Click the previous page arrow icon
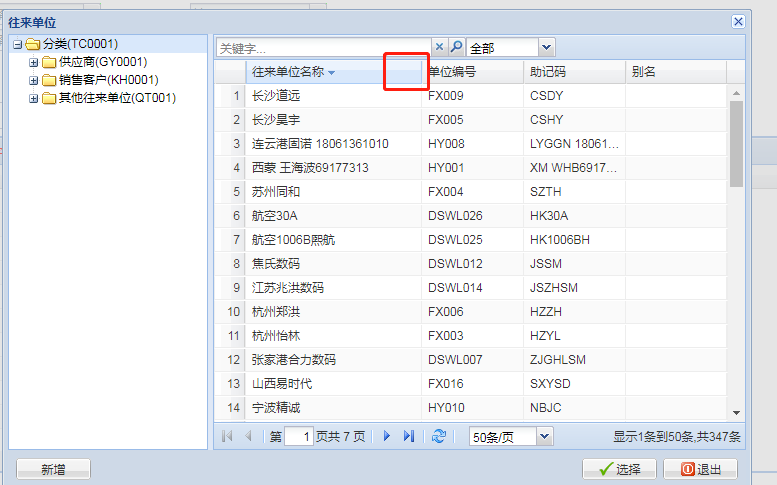 (248, 436)
